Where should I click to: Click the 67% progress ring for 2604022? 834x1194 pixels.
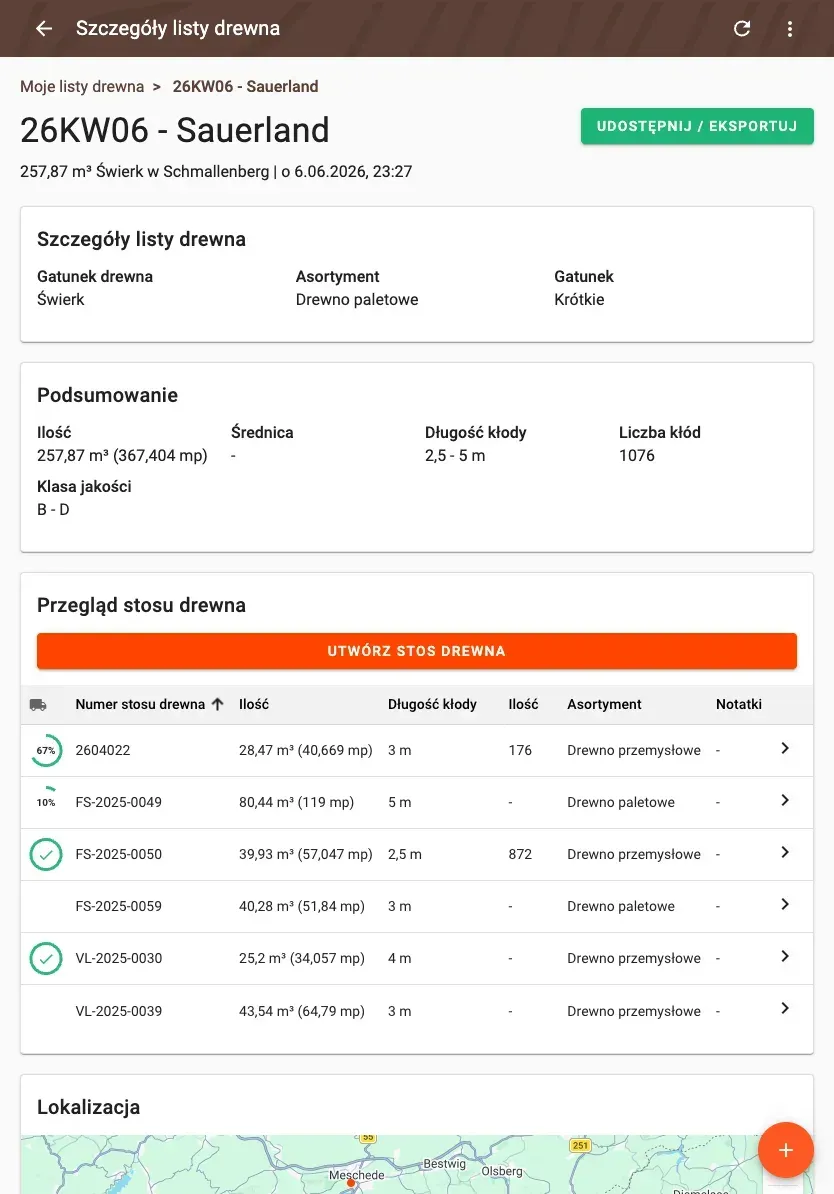click(x=46, y=750)
